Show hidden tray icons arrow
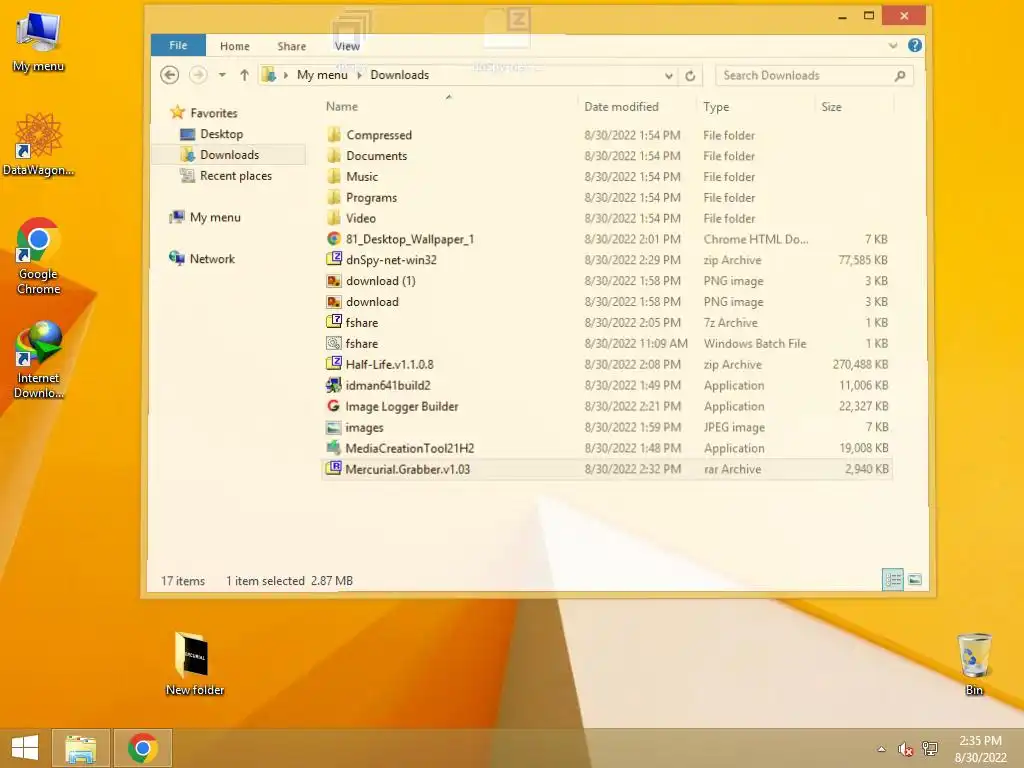 tap(882, 749)
